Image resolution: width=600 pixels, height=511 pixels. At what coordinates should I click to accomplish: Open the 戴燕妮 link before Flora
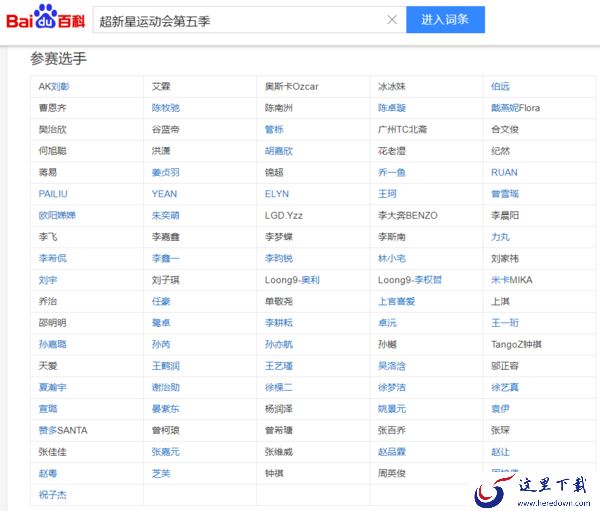pos(505,108)
